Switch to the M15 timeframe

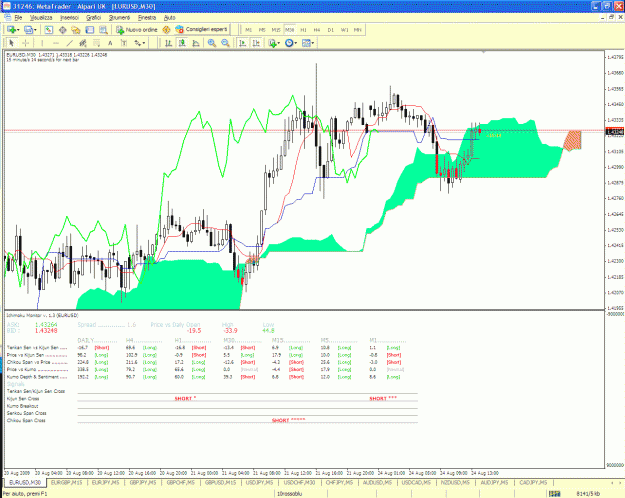276,30
